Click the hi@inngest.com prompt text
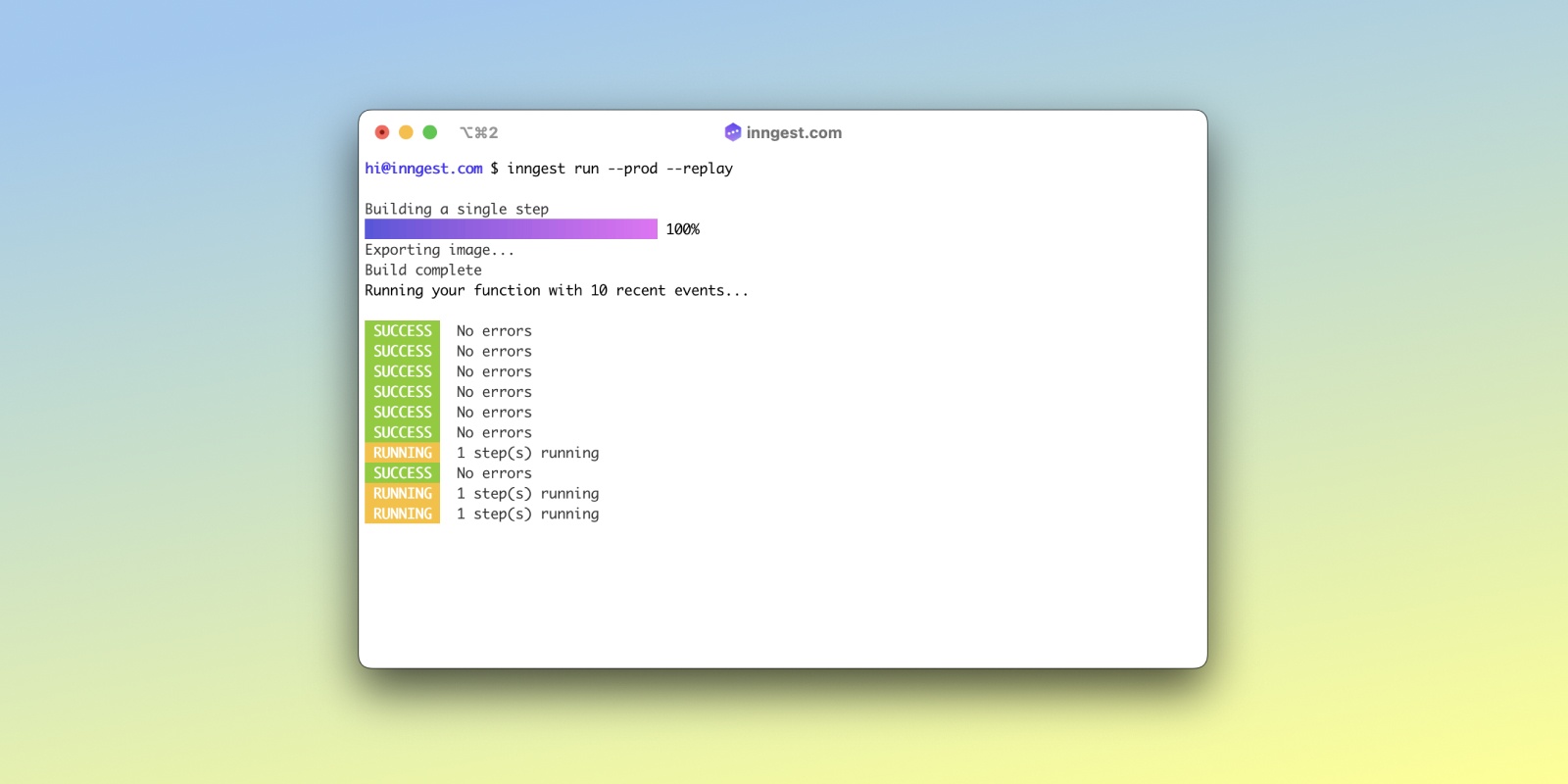The image size is (1568, 784). tap(423, 169)
